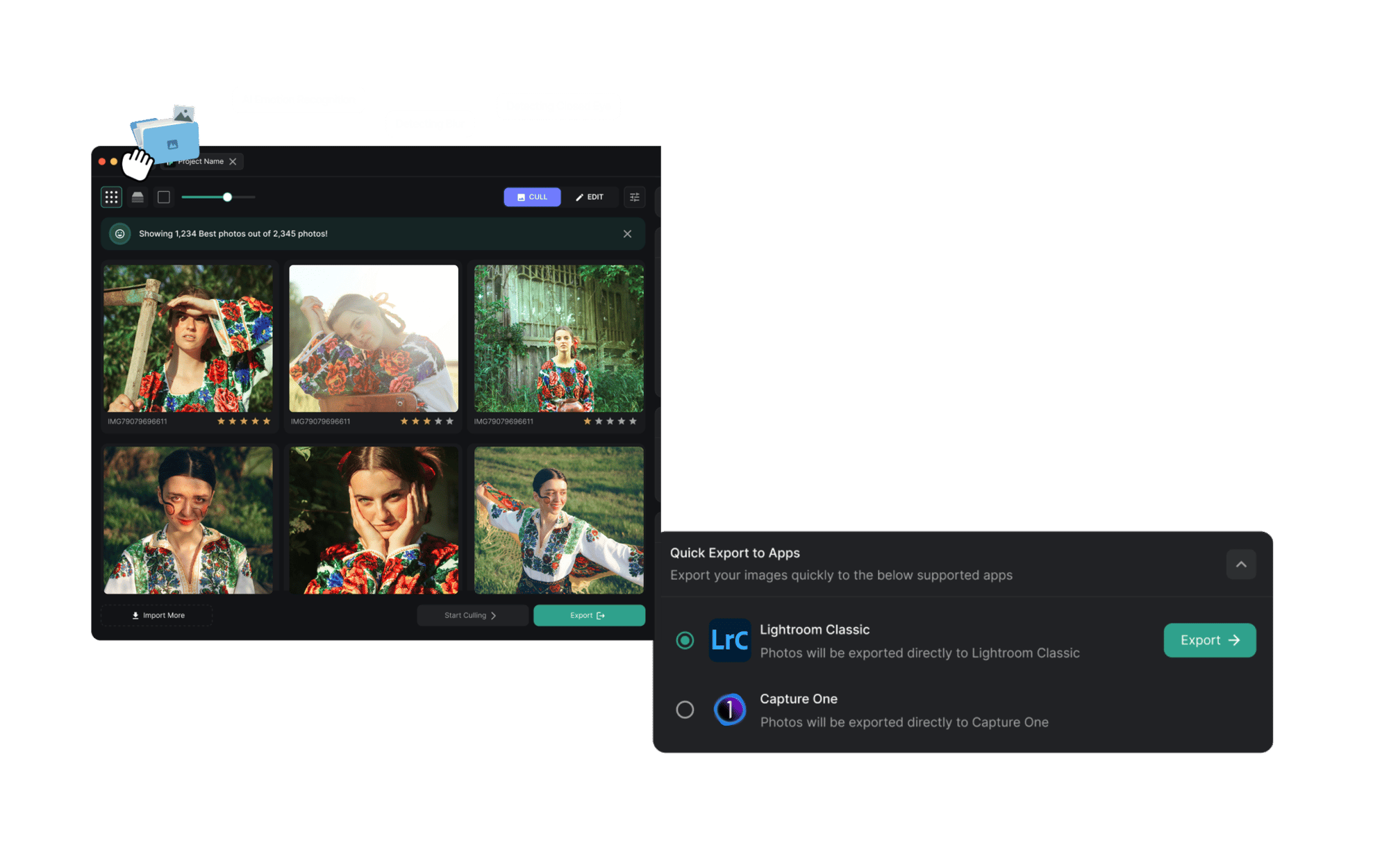Adjust the thumbnail size slider
This screenshot has height=868, width=1389.
coord(218,197)
